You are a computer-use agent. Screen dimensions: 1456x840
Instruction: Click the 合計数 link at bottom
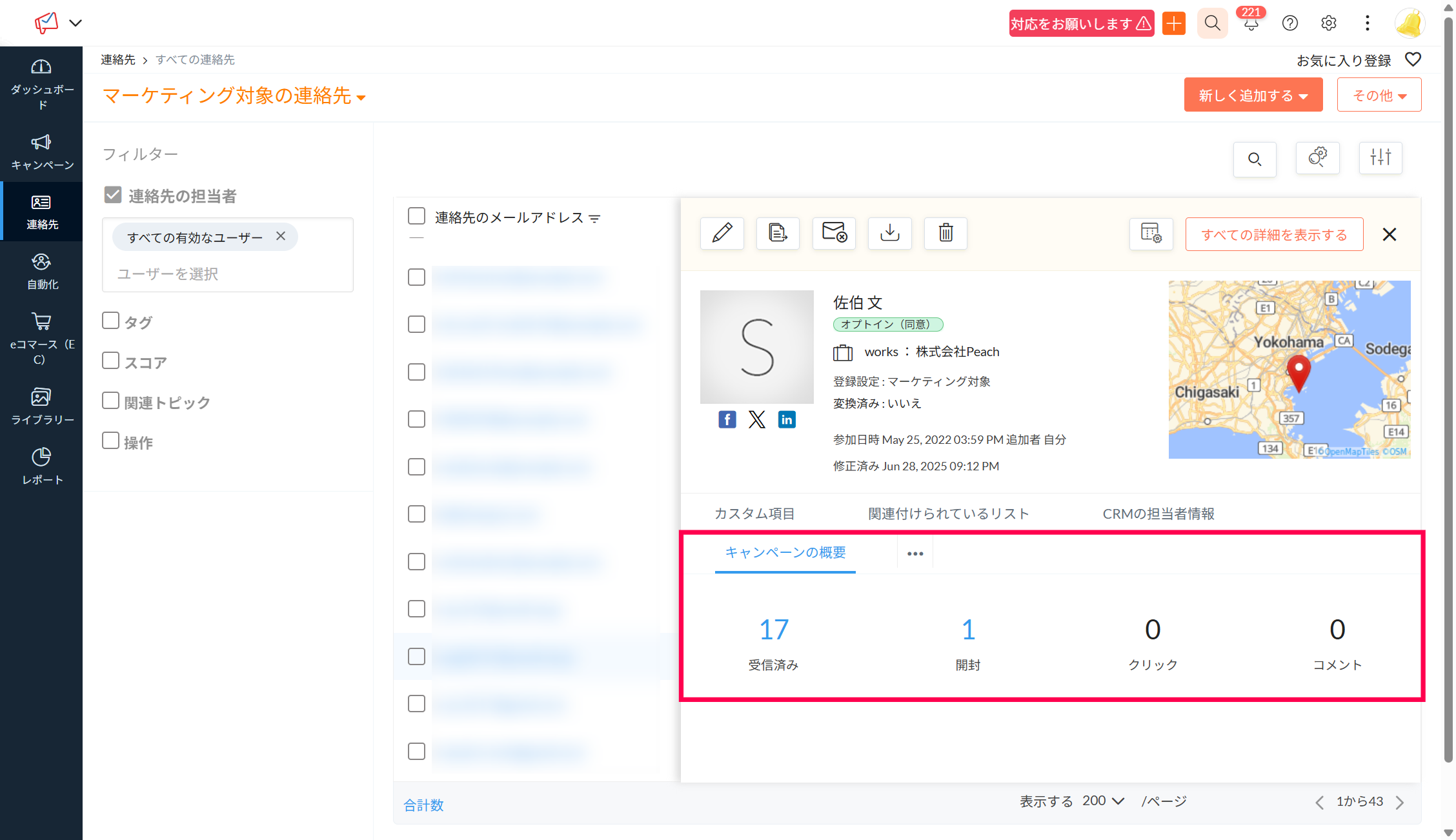pos(423,805)
